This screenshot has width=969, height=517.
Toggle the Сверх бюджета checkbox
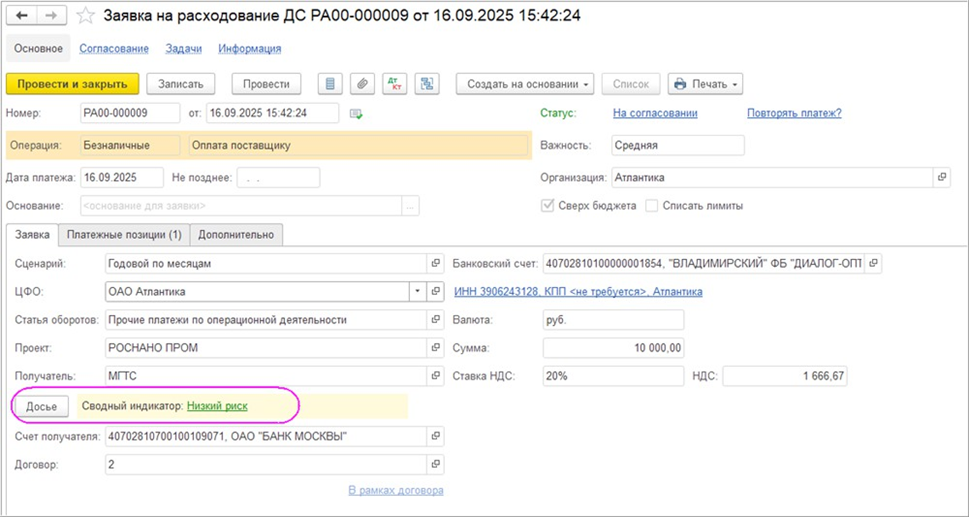tap(546, 206)
